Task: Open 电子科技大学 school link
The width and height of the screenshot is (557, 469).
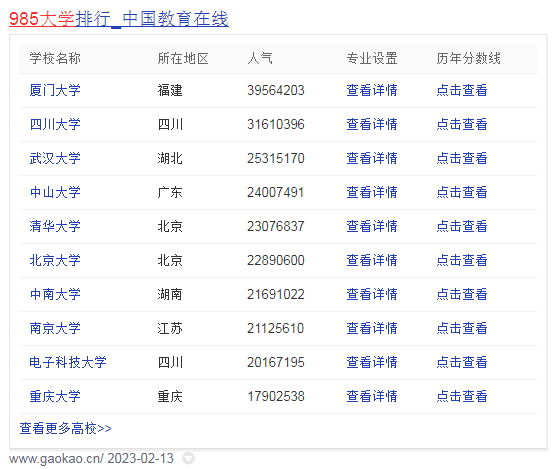Action: click(x=68, y=362)
